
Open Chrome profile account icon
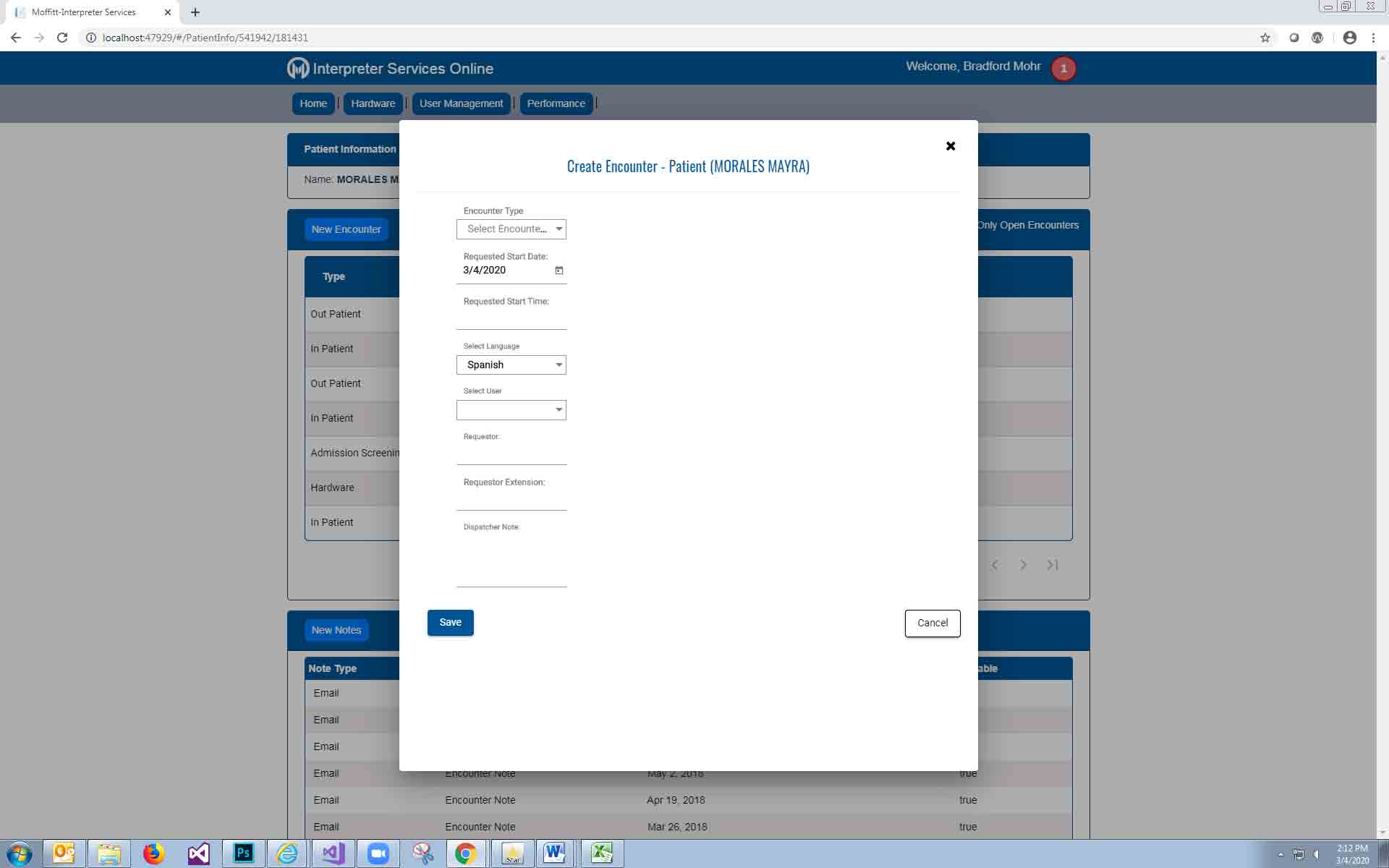coord(1349,38)
